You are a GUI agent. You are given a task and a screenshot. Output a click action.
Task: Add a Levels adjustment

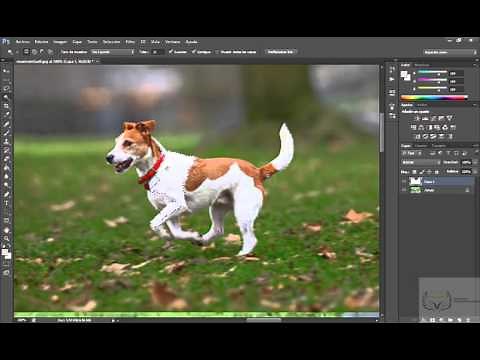pyautogui.click(x=425, y=118)
